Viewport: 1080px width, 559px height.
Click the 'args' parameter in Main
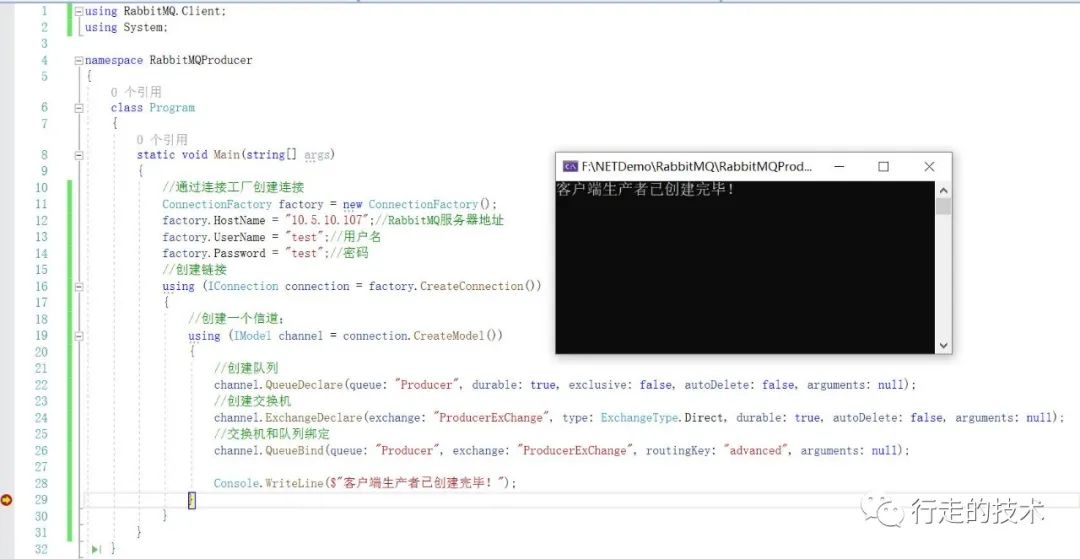click(x=317, y=154)
